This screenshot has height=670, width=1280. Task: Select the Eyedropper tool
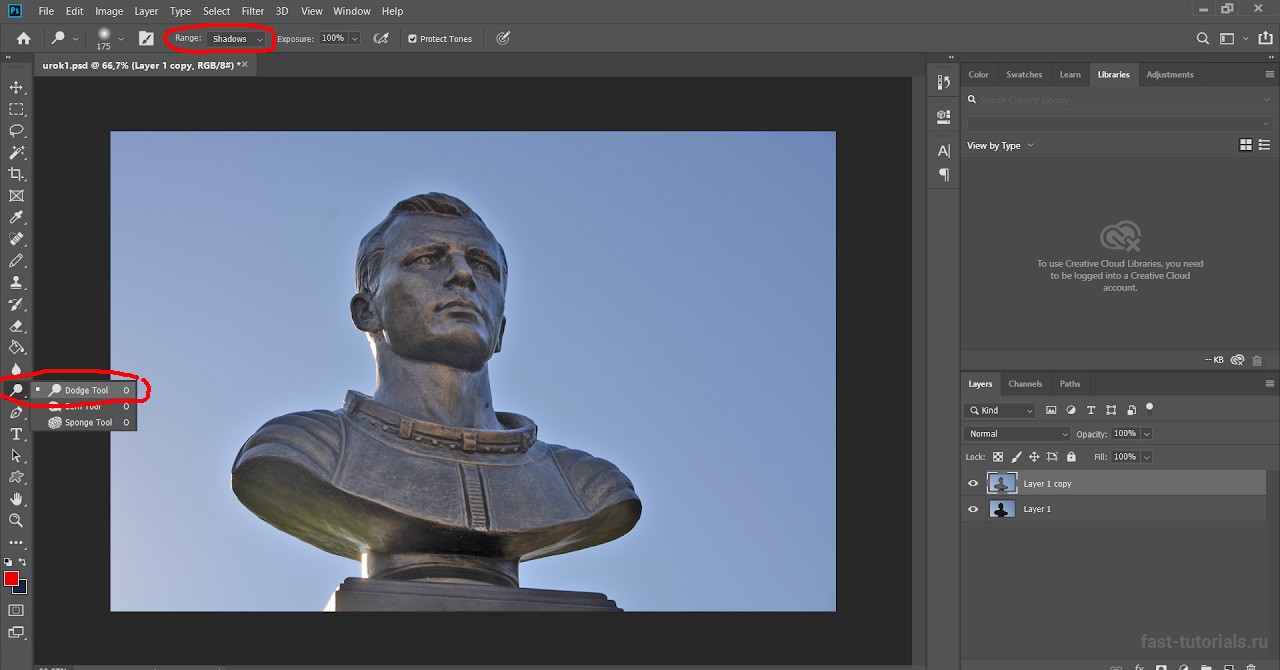tap(16, 218)
